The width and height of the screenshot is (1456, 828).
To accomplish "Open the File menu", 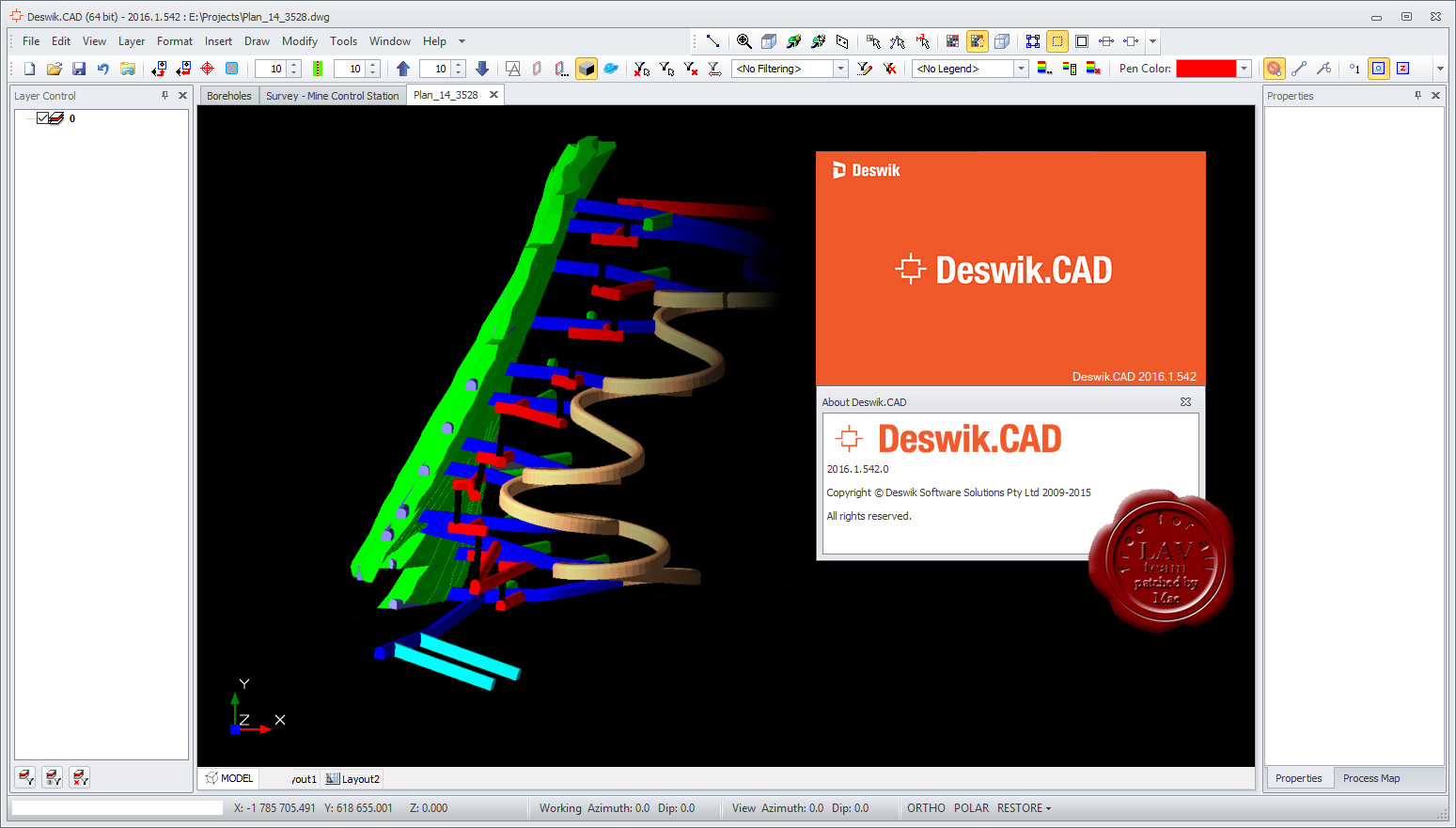I will [x=31, y=41].
